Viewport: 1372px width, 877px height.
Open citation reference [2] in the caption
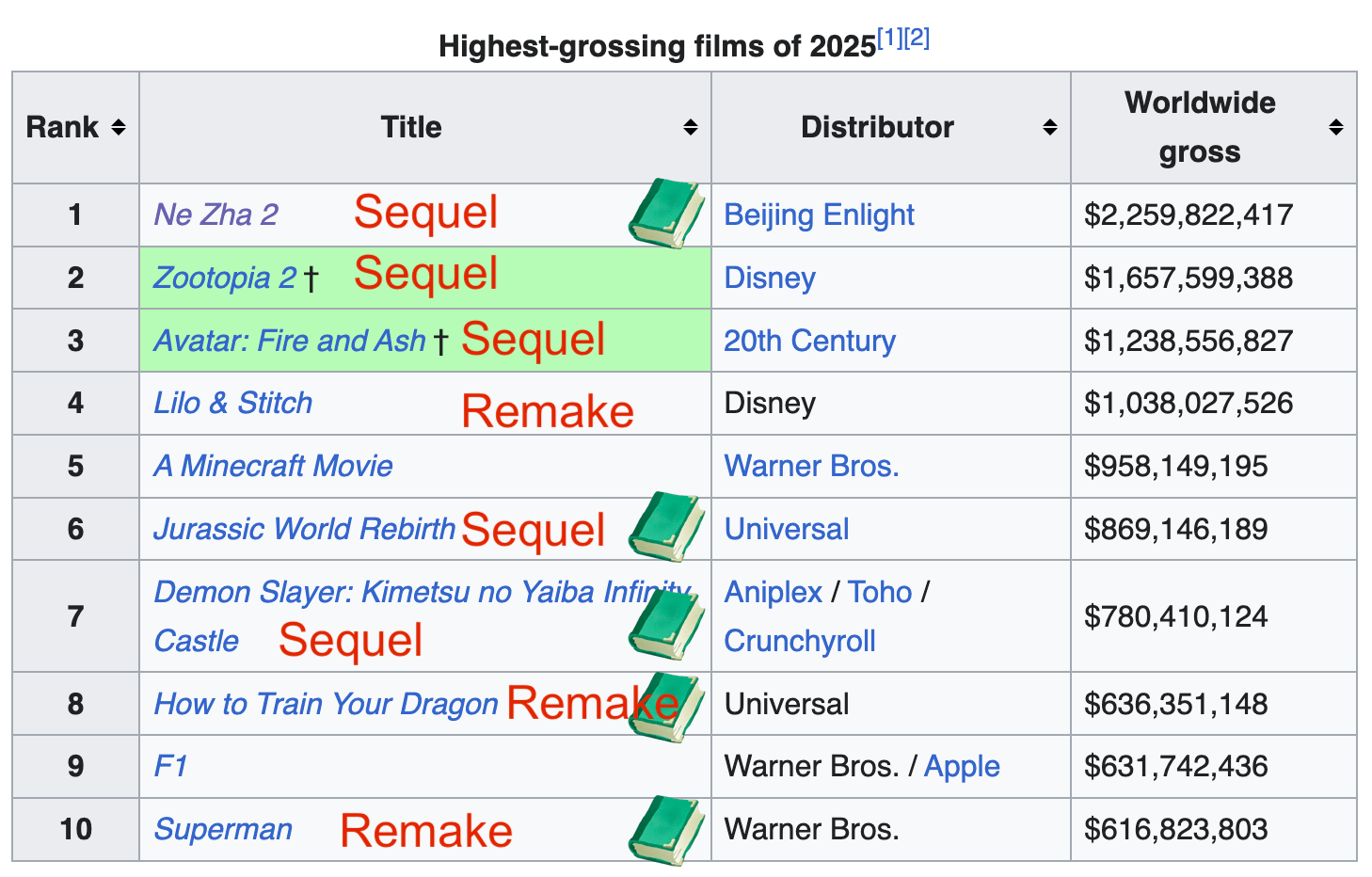coord(917,39)
